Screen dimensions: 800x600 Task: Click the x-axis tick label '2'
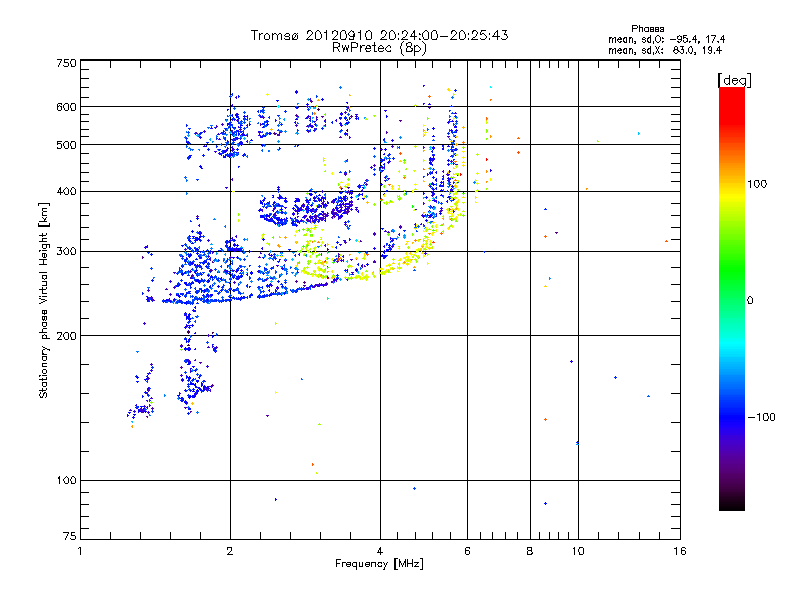coord(230,551)
